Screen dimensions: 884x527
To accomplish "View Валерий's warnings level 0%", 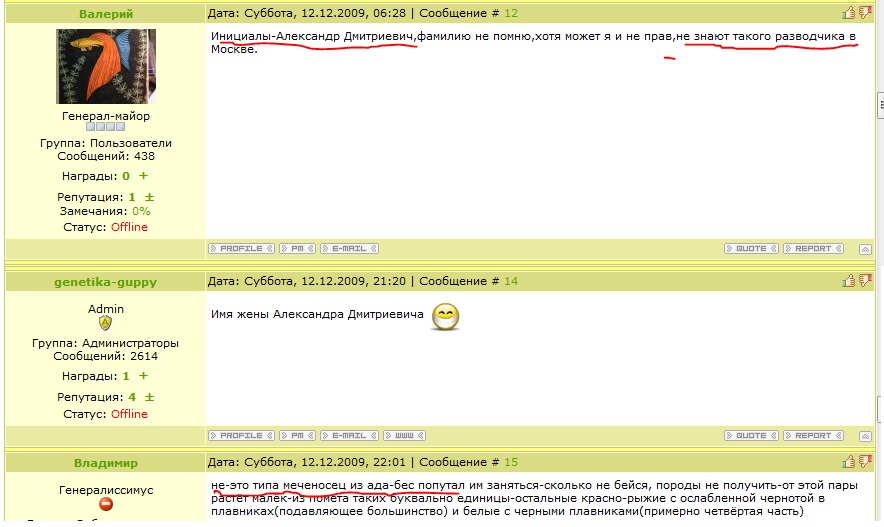I will coord(142,211).
